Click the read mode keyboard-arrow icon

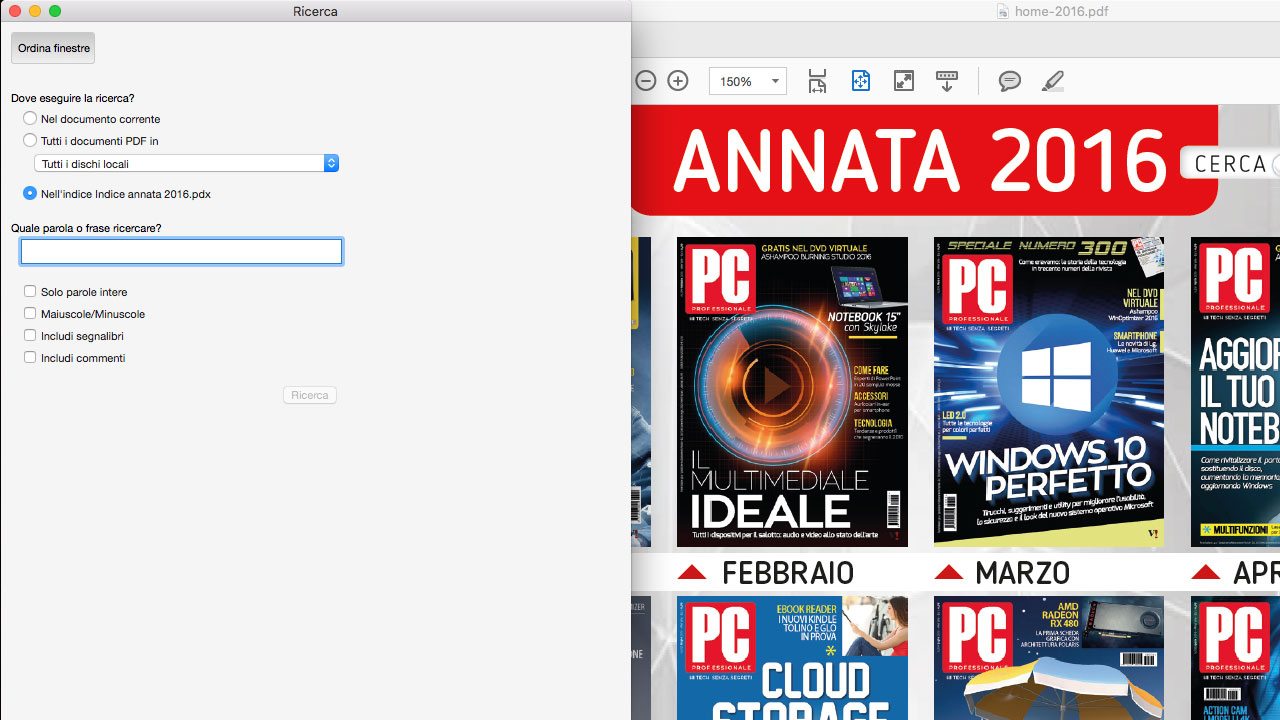coord(946,81)
